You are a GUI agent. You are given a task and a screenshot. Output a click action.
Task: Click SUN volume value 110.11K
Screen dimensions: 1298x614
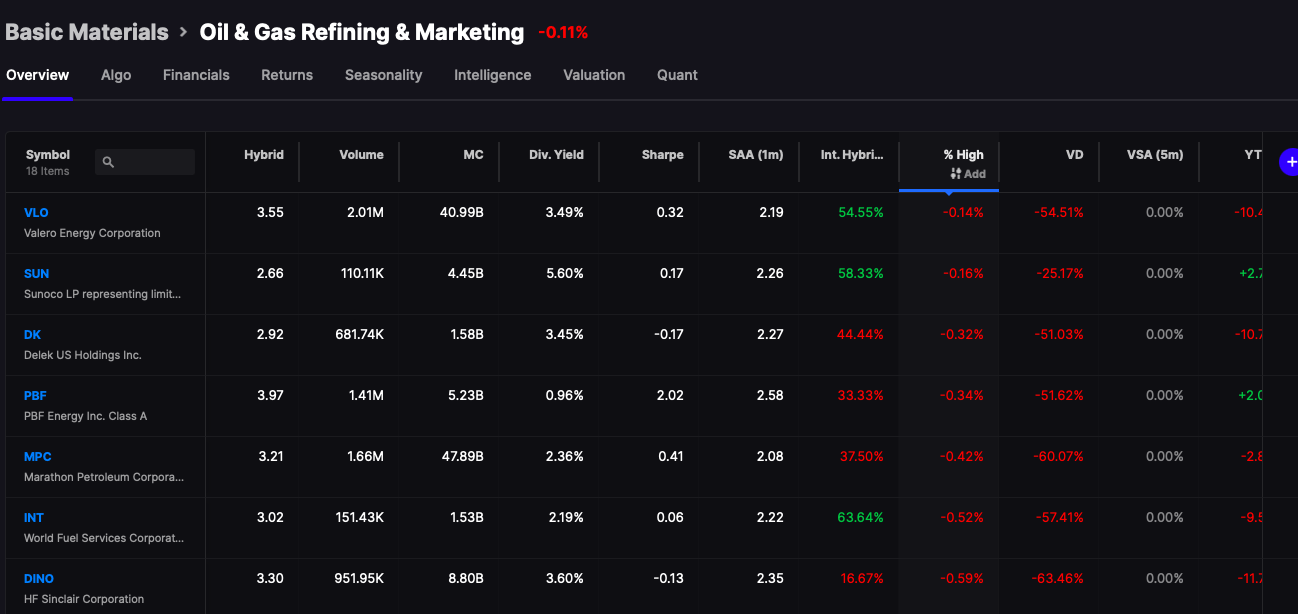click(362, 274)
